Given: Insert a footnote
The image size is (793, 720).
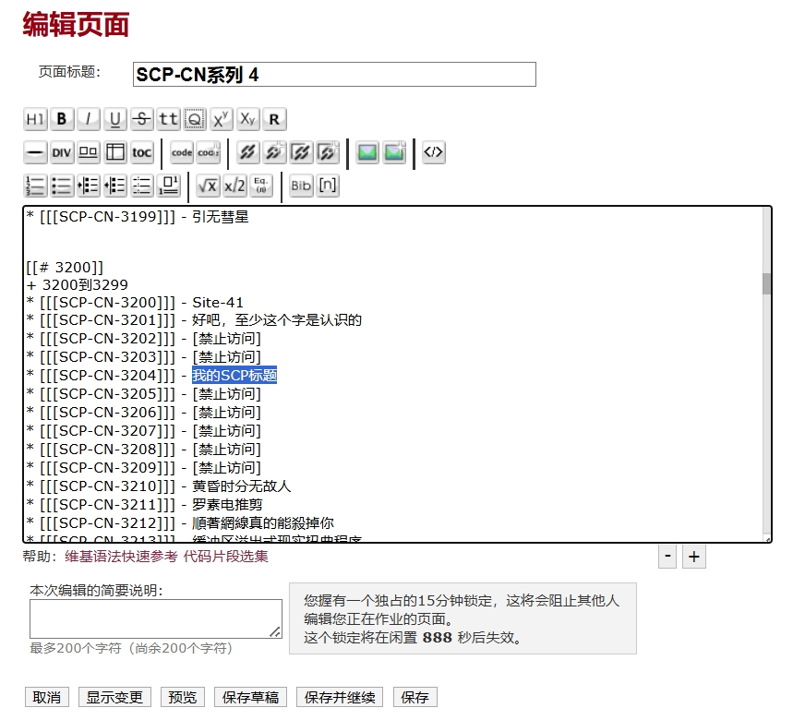Looking at the screenshot, I should click(x=168, y=186).
